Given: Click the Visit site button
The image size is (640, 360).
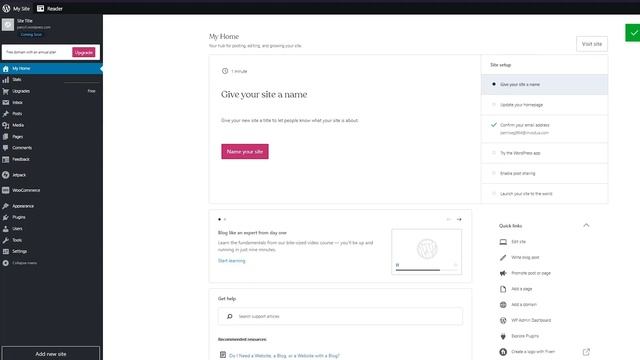Looking at the screenshot, I should tap(592, 44).
